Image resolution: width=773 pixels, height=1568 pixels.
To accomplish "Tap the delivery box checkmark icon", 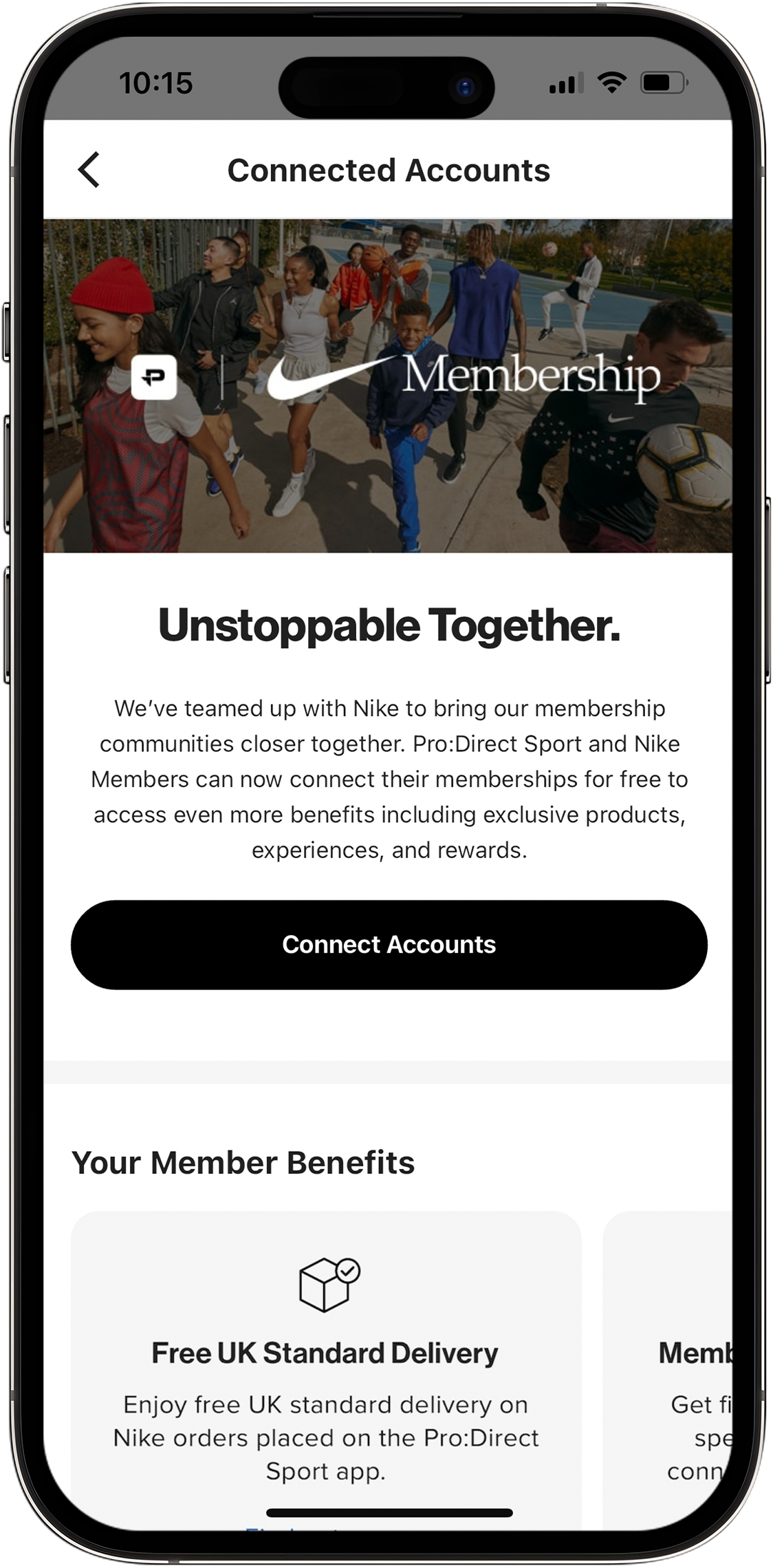I will click(x=329, y=1284).
